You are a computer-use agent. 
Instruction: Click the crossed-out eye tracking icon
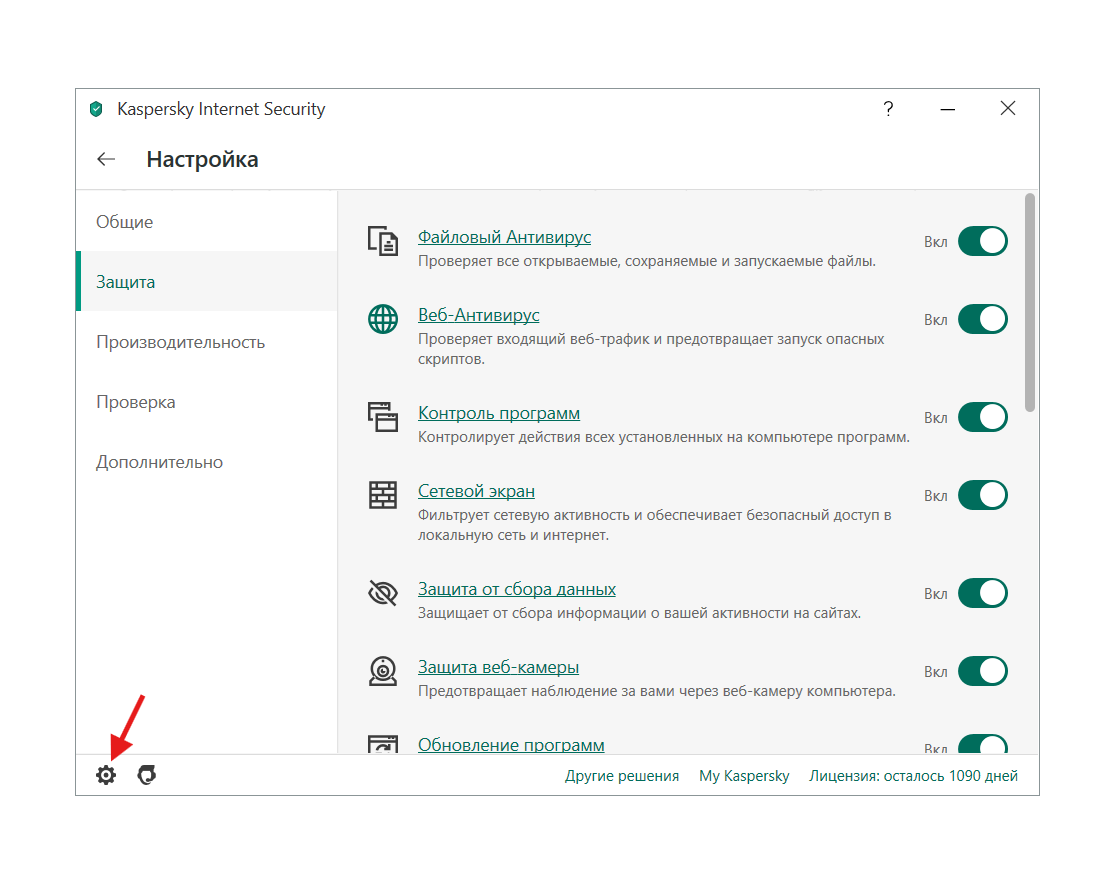(x=383, y=593)
